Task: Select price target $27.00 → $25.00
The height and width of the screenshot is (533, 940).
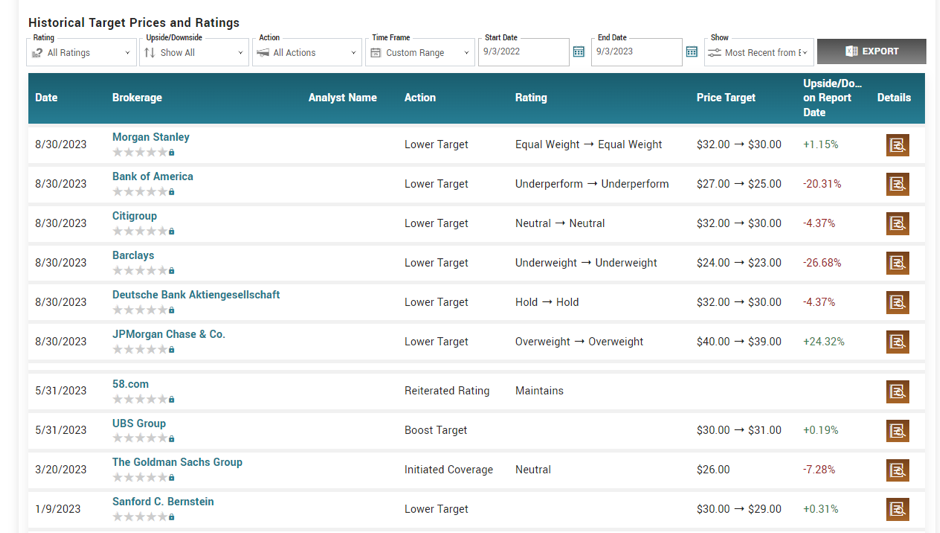Action: coord(739,184)
